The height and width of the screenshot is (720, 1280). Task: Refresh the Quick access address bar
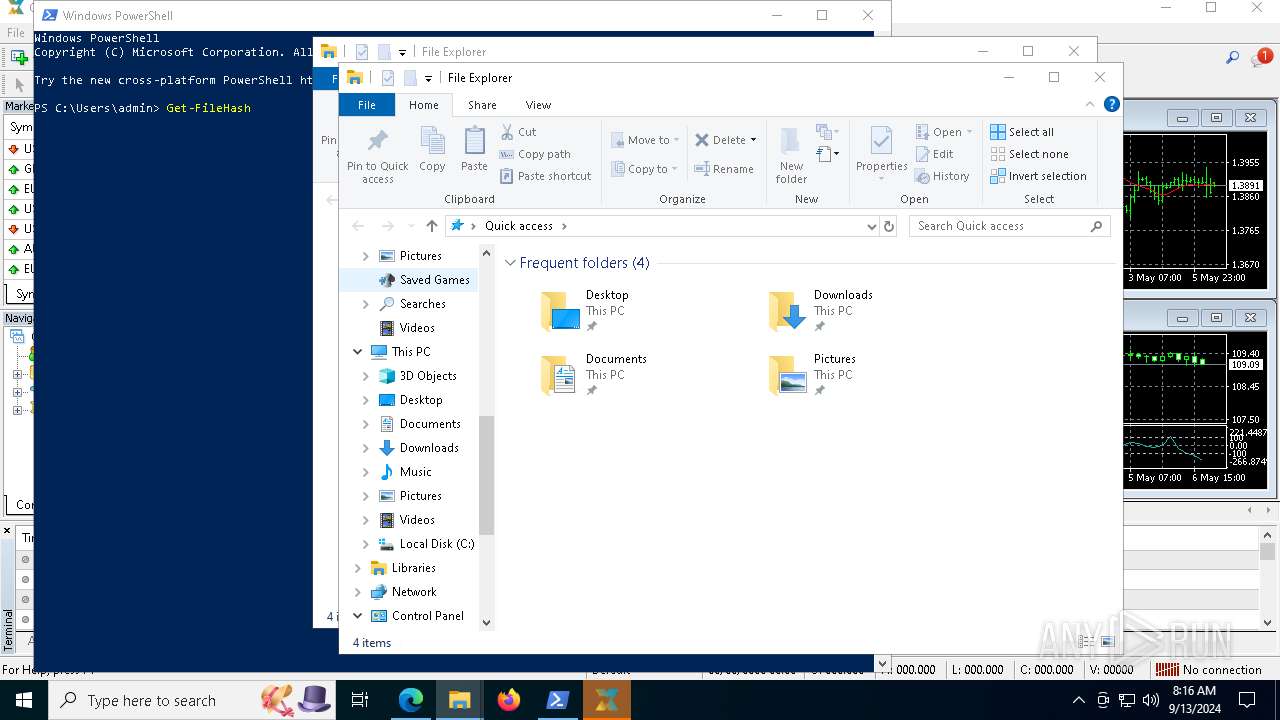click(x=888, y=226)
